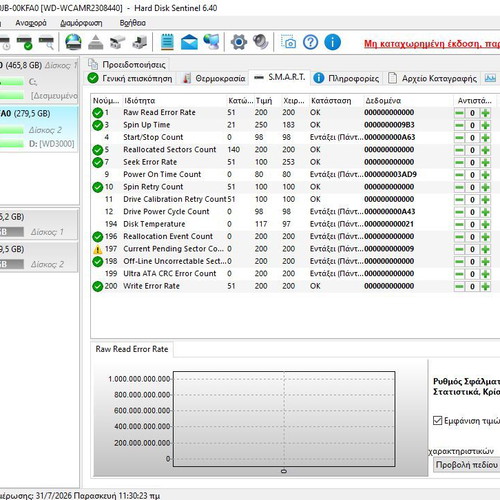Increase offset for Seek Error Rate row
Image resolution: width=500 pixels, height=500 pixels.
coord(485,162)
